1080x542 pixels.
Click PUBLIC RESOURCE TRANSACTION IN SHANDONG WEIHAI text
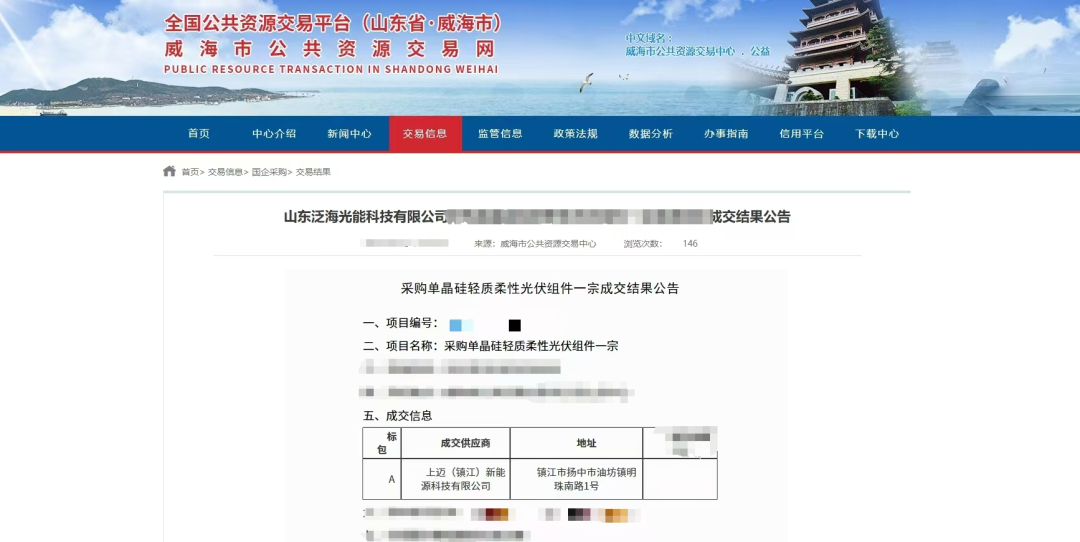(x=331, y=70)
